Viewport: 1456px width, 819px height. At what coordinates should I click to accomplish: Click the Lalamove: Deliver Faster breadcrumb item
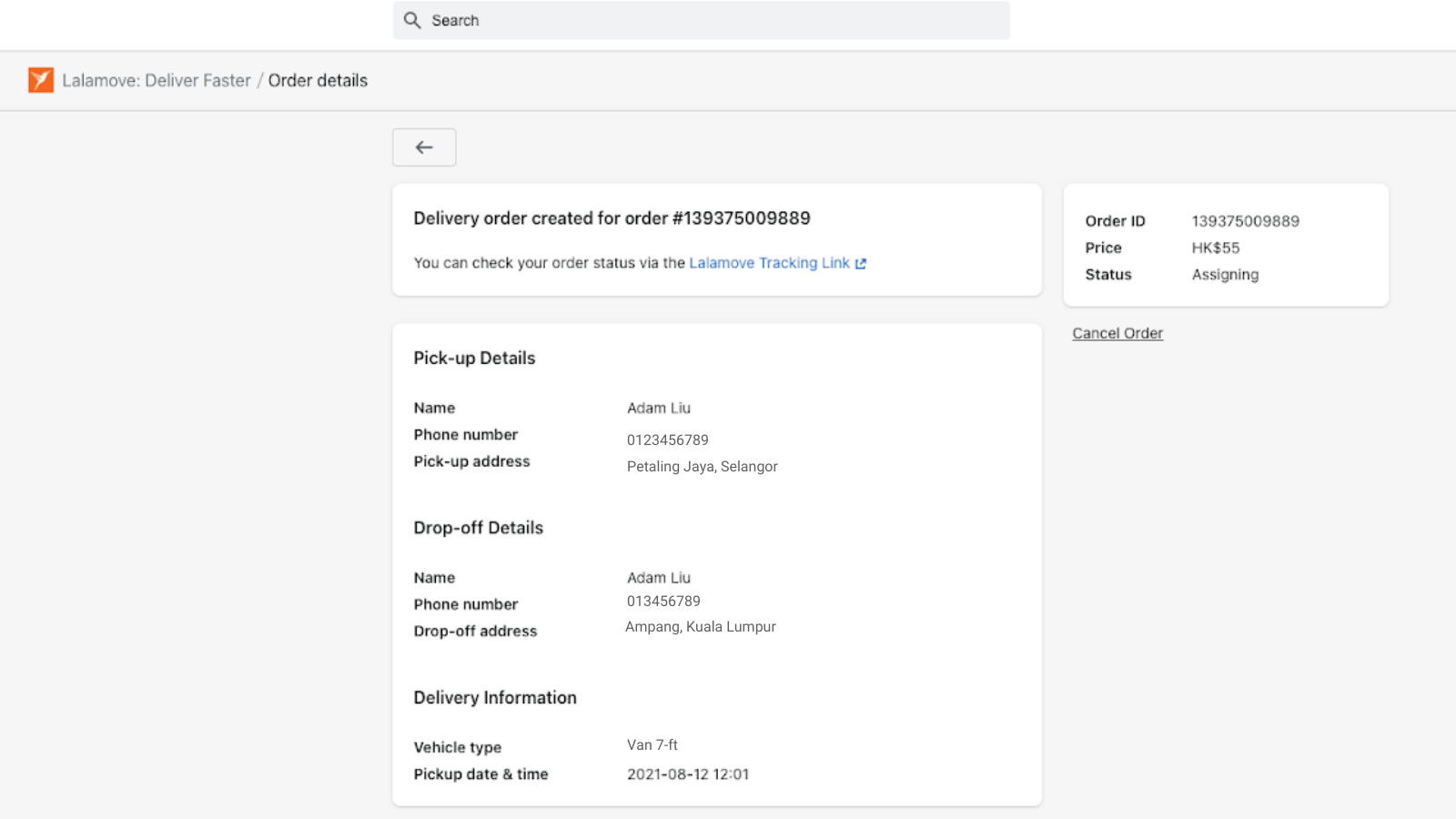(155, 80)
